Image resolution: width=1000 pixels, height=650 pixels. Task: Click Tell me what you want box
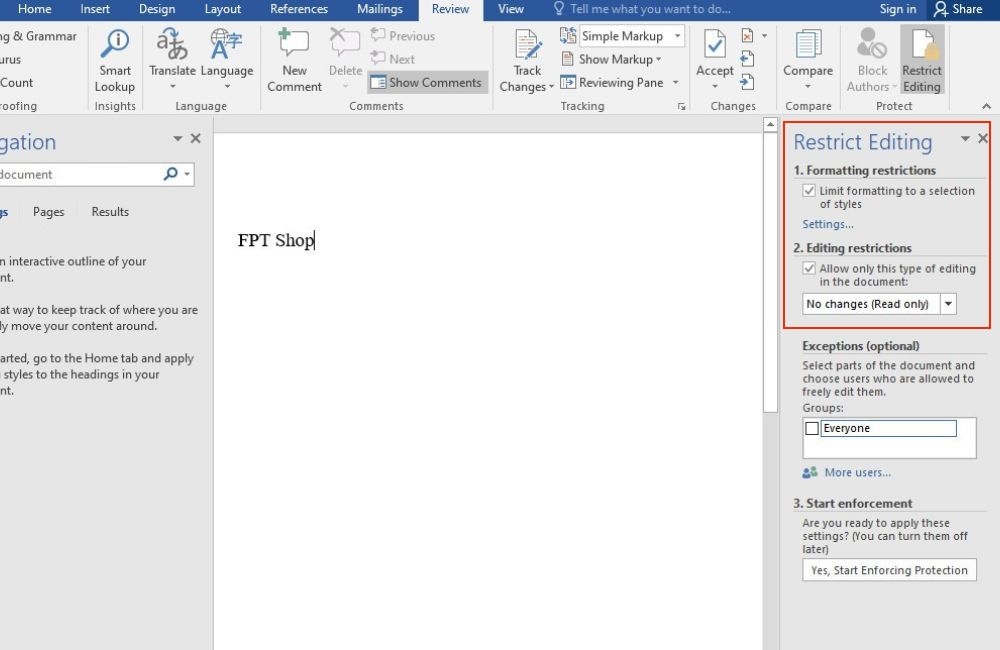point(642,9)
